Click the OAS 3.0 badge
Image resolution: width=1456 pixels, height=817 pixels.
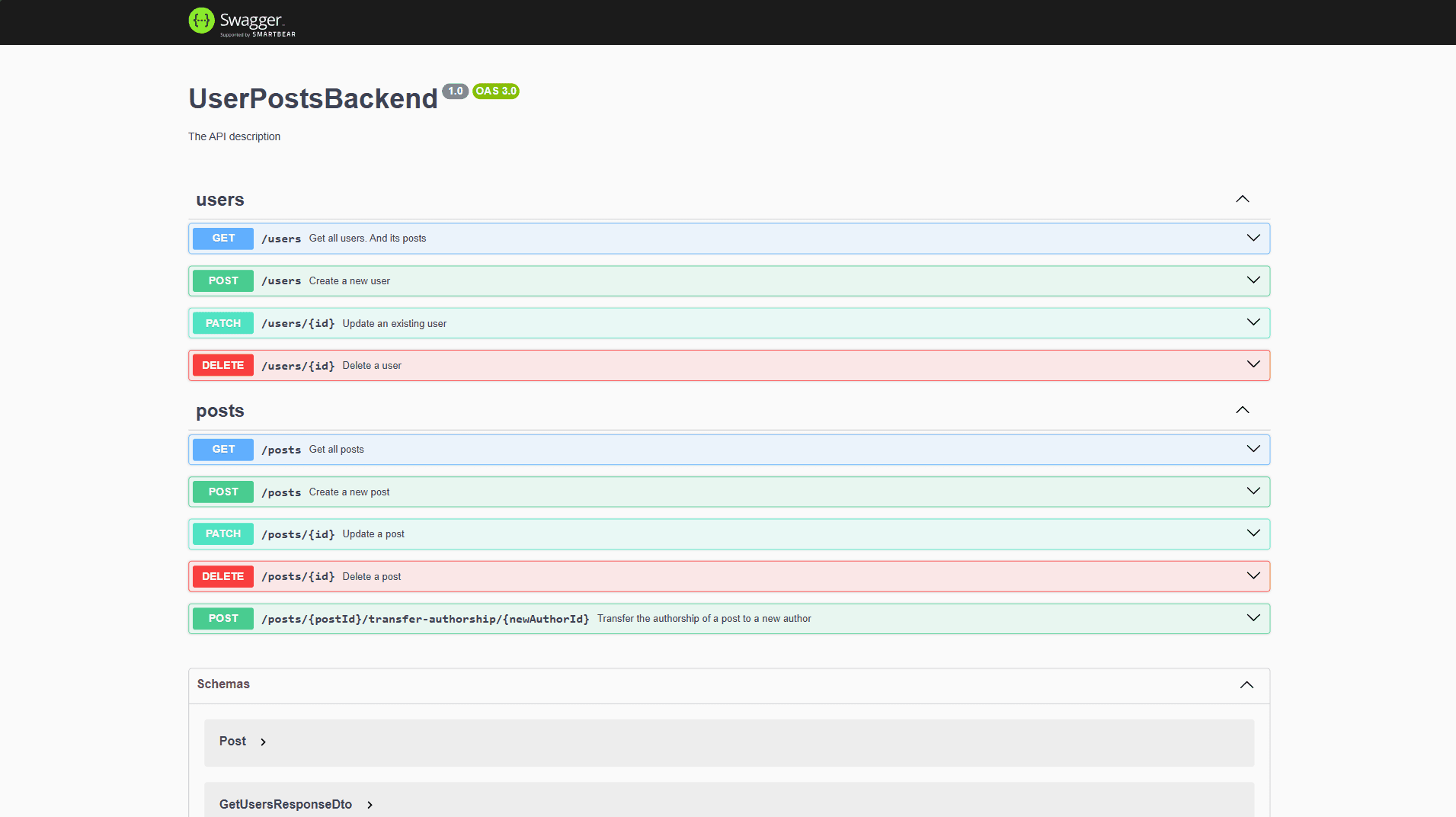[496, 91]
